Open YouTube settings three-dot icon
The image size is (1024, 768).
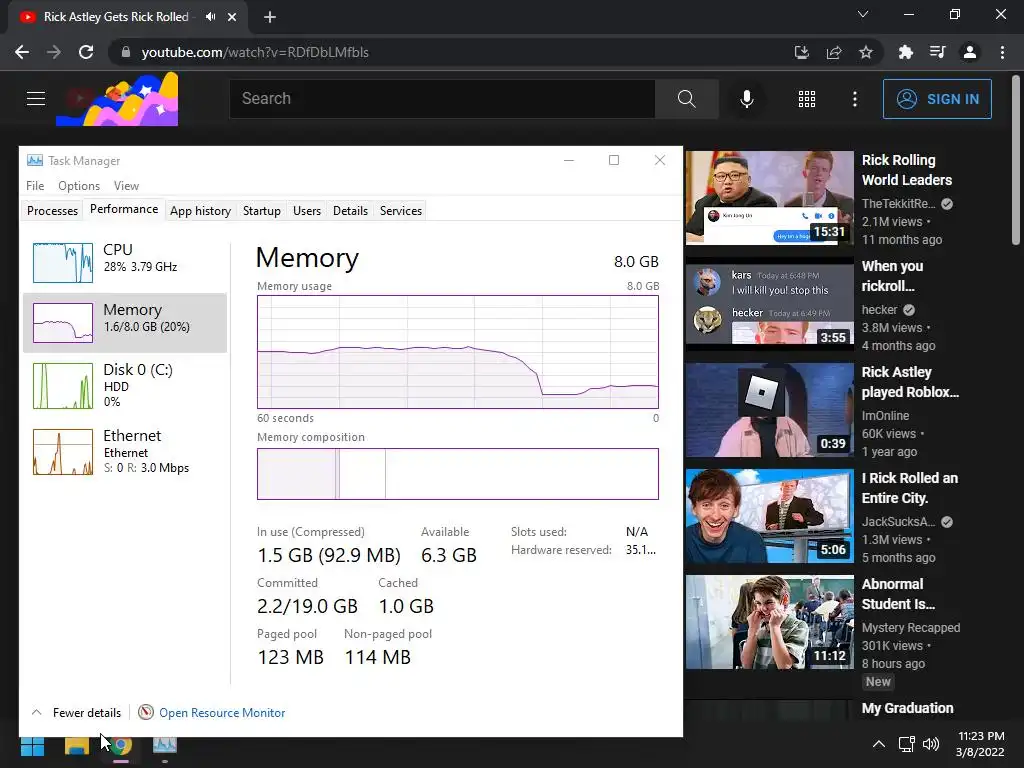pyautogui.click(x=855, y=99)
